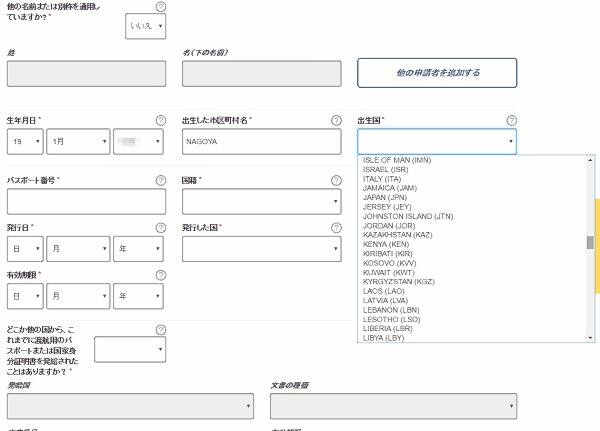The image size is (600, 431).
Task: Expand 発行日 year dropdown labeled 年
Action: click(x=138, y=249)
